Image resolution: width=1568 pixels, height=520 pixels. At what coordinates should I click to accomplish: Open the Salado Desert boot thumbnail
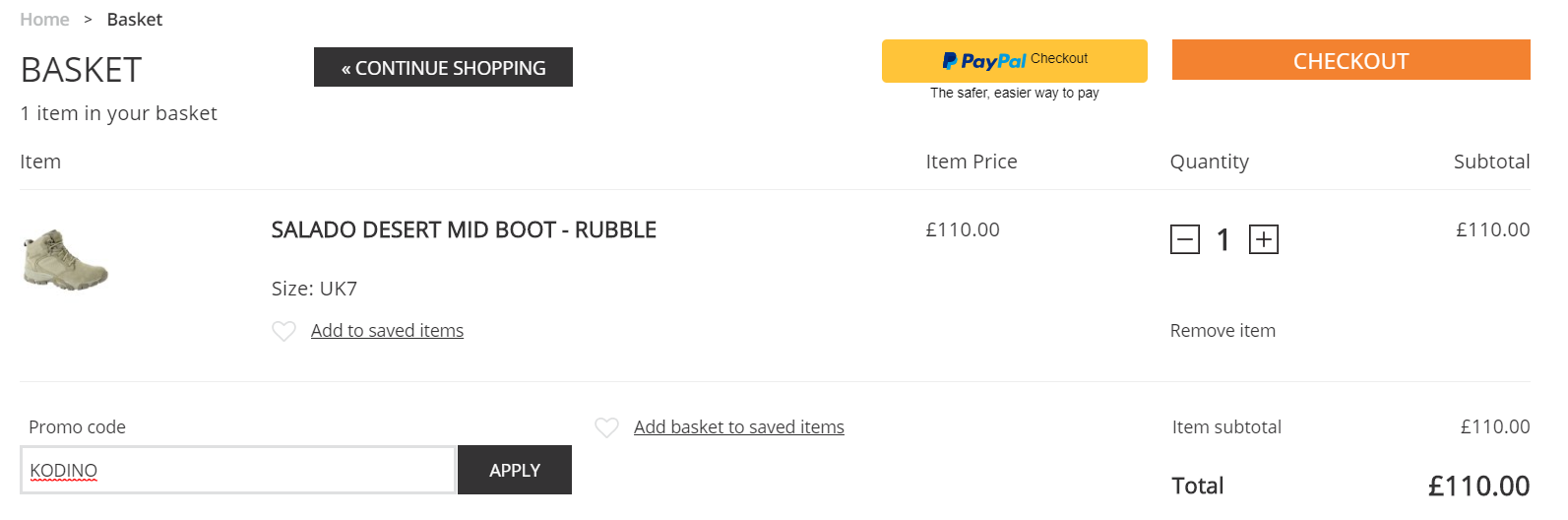click(x=65, y=260)
